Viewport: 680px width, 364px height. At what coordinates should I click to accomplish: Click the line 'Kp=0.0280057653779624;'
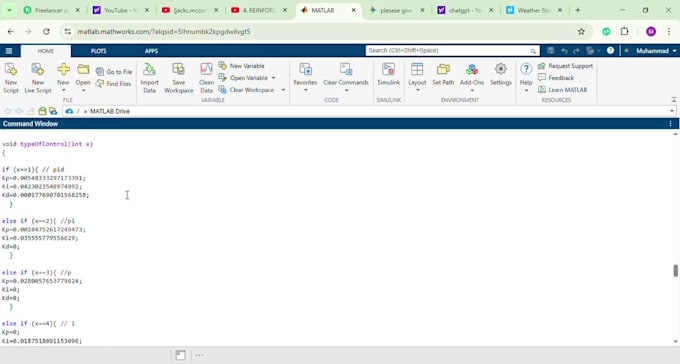pos(42,281)
